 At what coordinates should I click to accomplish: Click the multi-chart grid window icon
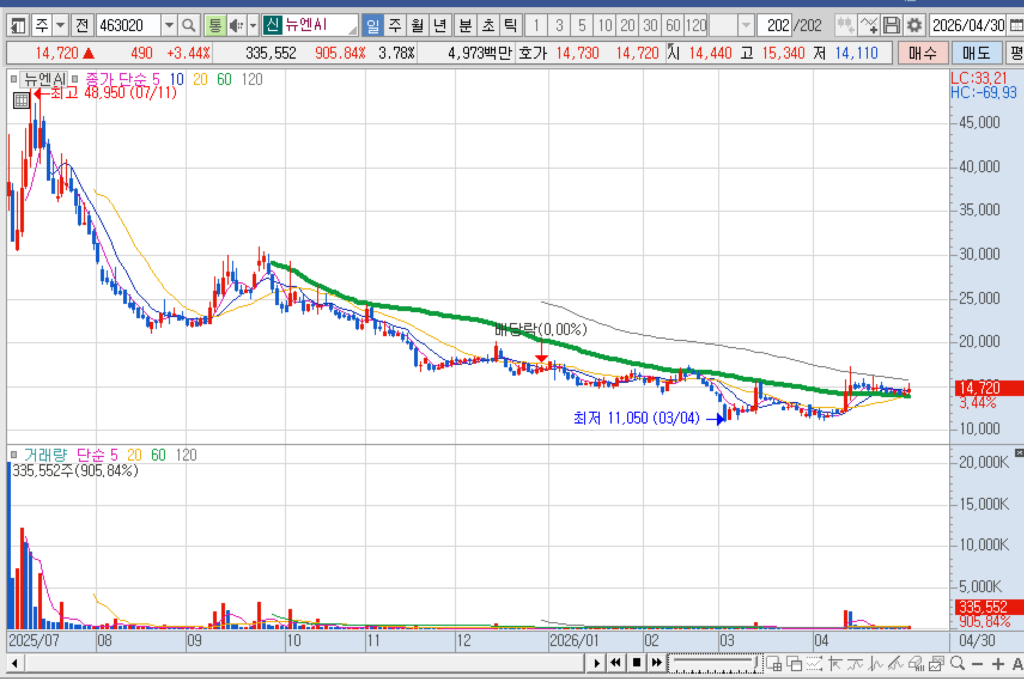(774, 664)
